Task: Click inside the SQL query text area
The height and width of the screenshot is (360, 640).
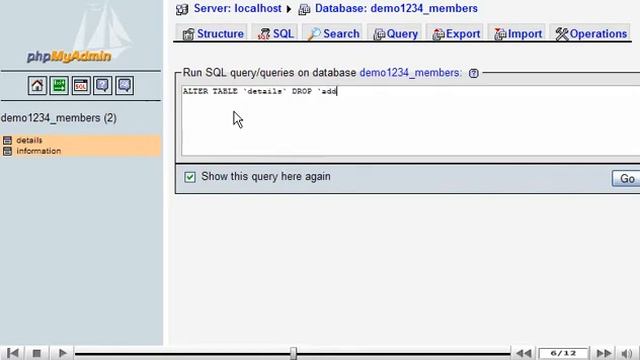Action: tap(411, 121)
